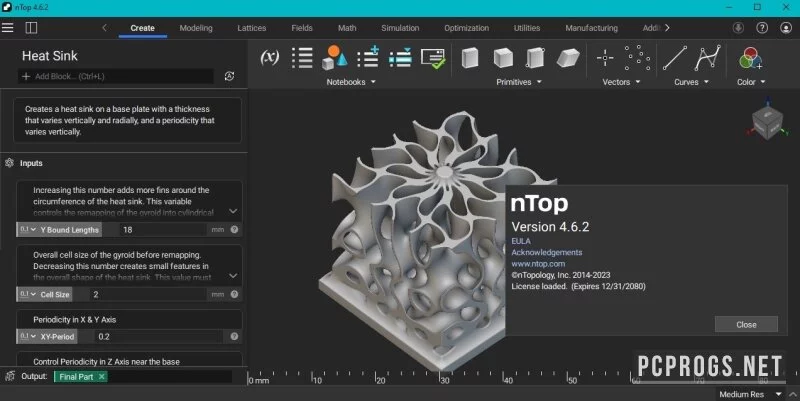Switch to the Manufacturing tab
This screenshot has width=800, height=401.
pos(591,28)
